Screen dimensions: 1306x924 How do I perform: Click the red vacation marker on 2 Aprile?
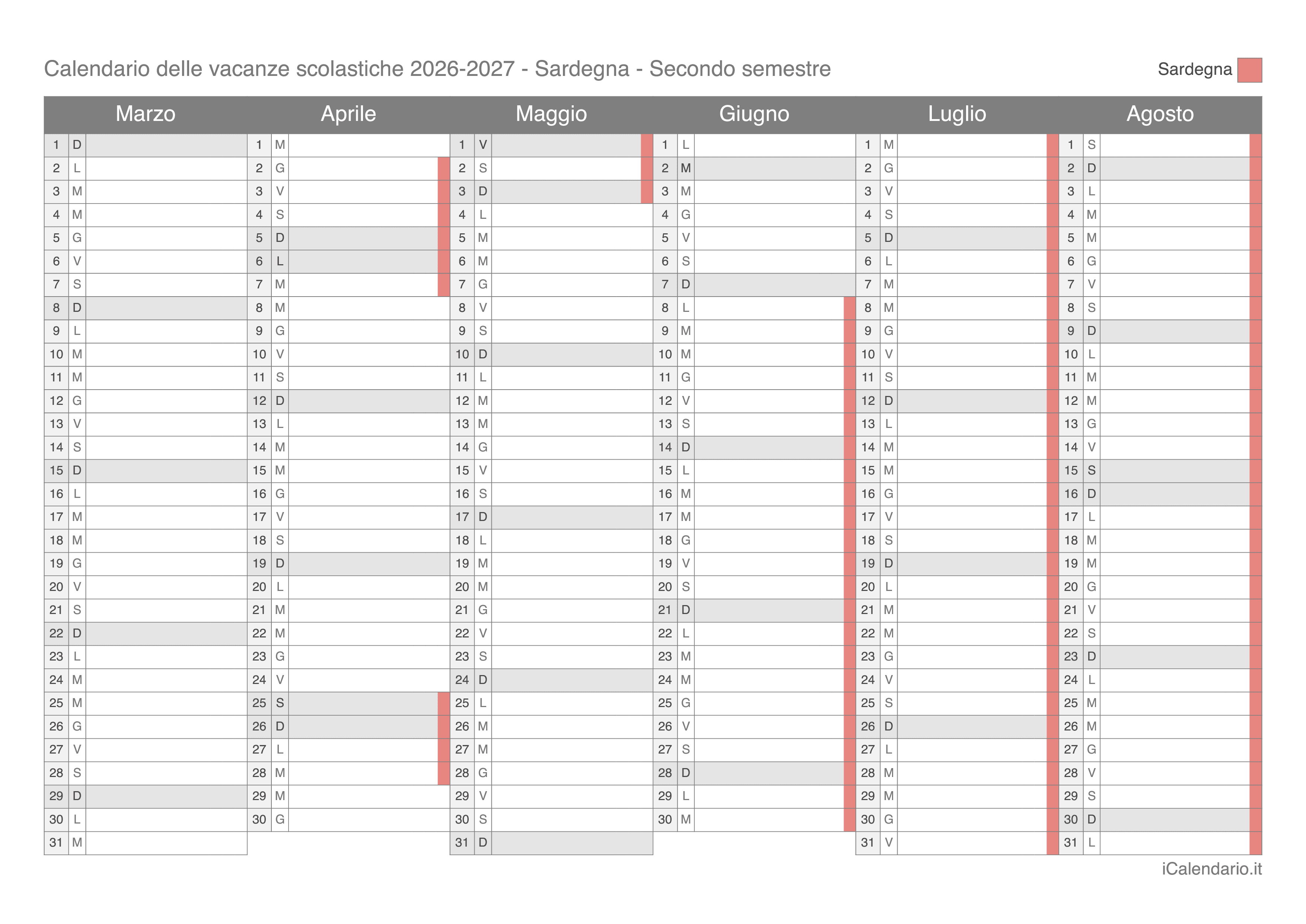(x=444, y=169)
